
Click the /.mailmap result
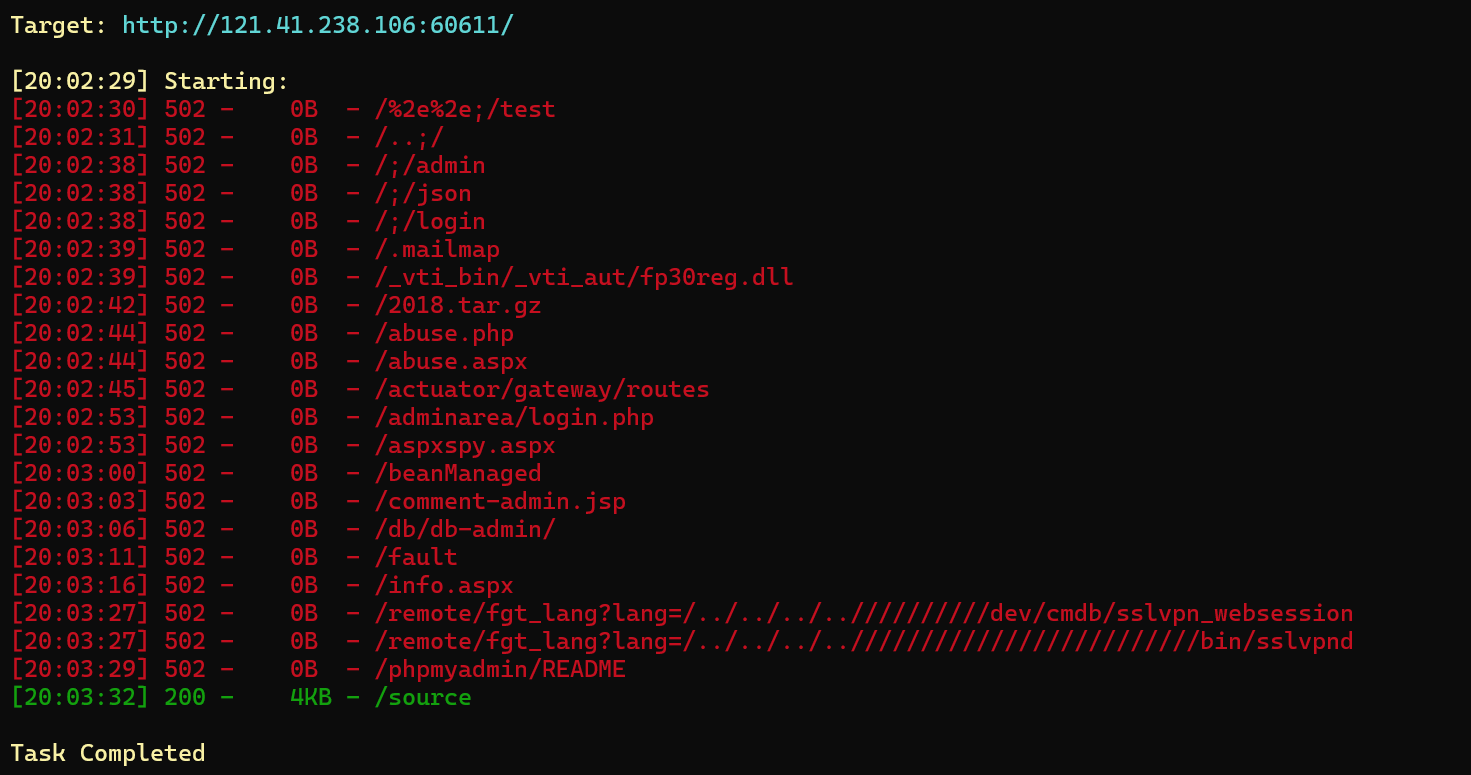[437, 249]
